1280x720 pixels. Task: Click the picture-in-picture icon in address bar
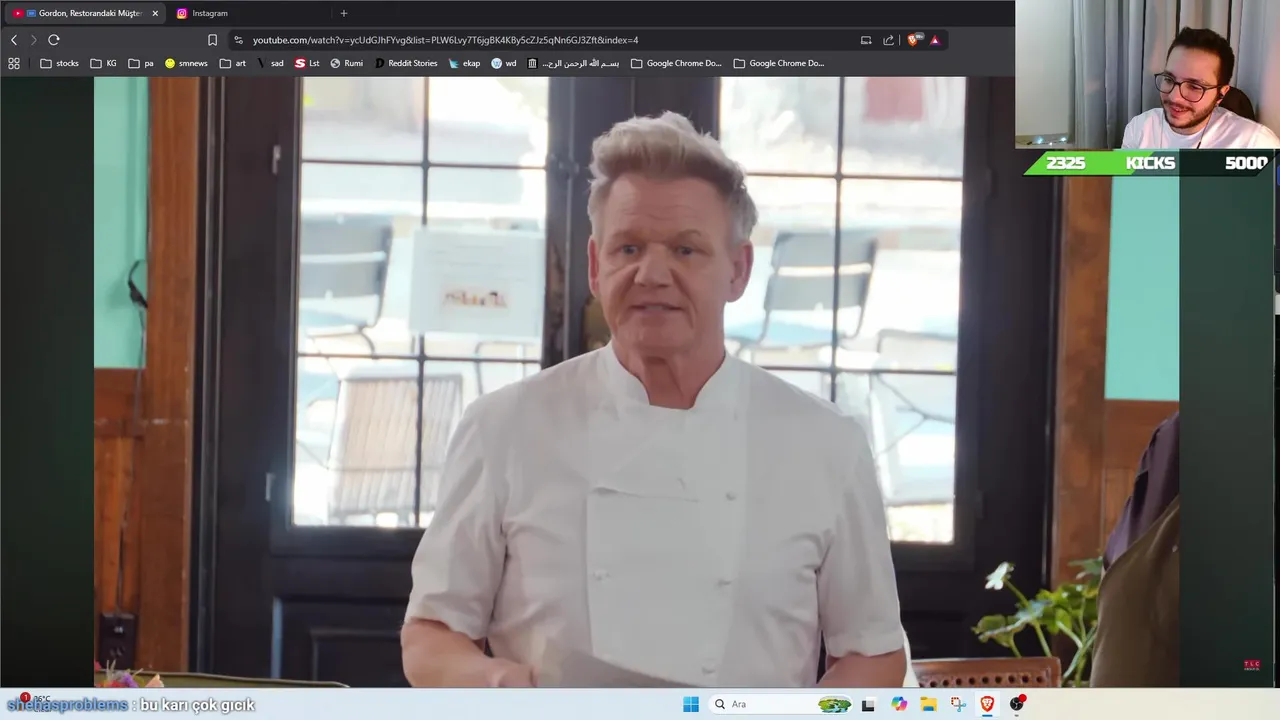(x=866, y=40)
